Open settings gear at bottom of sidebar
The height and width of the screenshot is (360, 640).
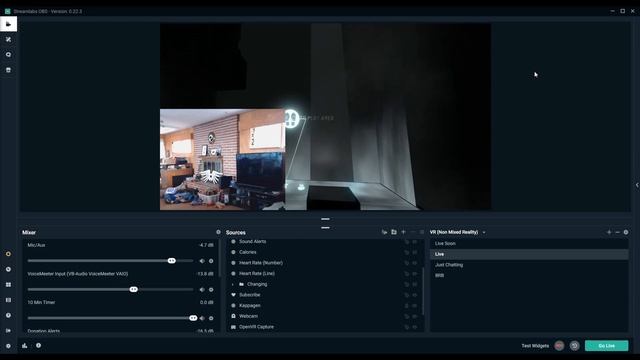8,346
